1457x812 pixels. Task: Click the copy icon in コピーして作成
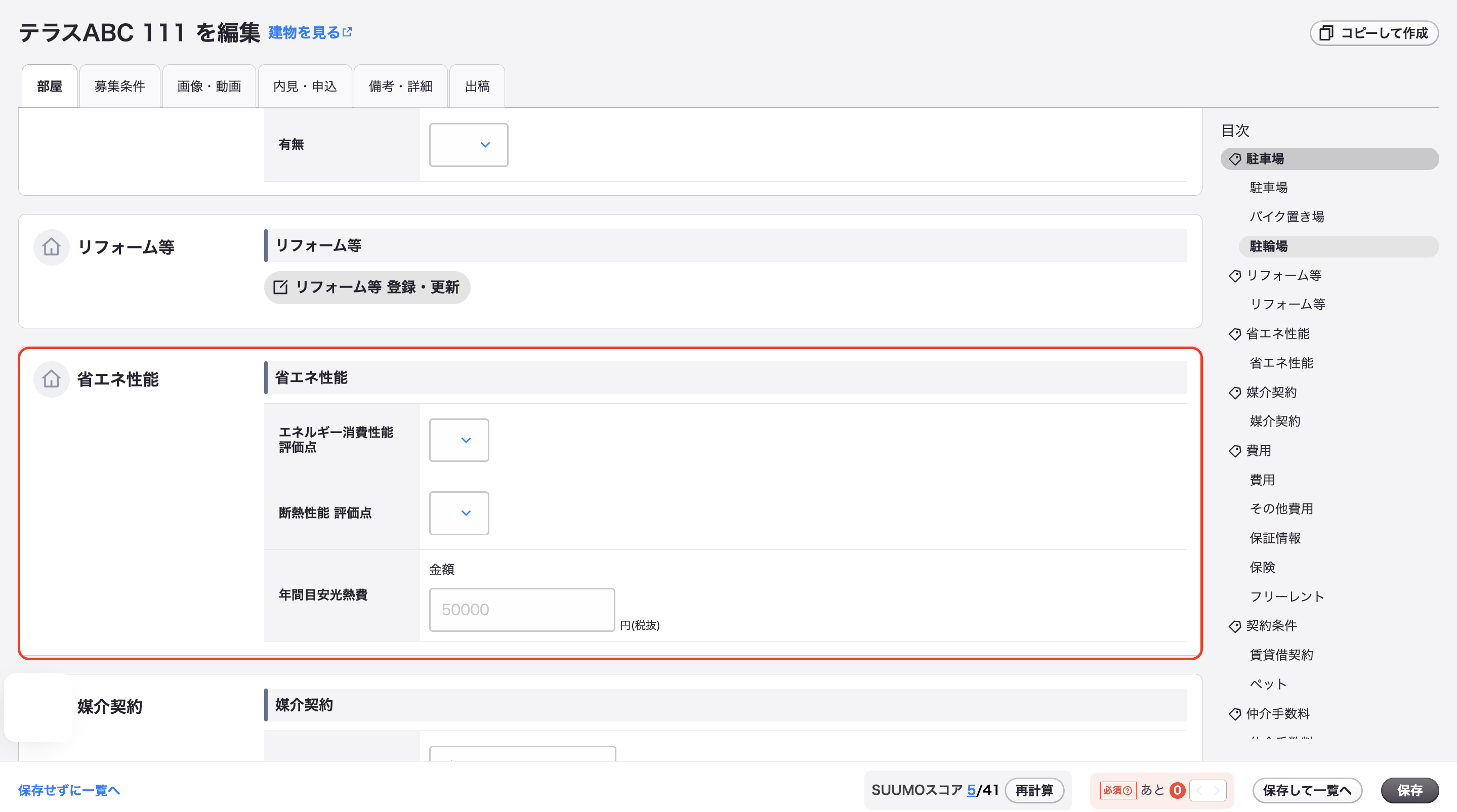pyautogui.click(x=1326, y=33)
